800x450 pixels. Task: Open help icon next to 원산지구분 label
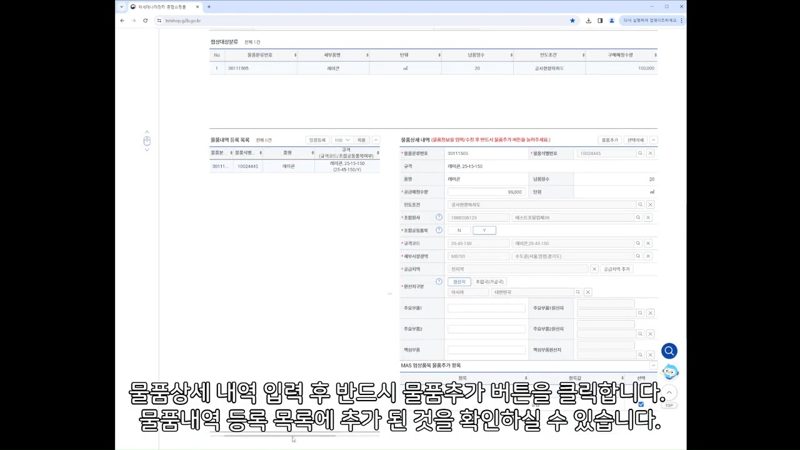coord(439,282)
